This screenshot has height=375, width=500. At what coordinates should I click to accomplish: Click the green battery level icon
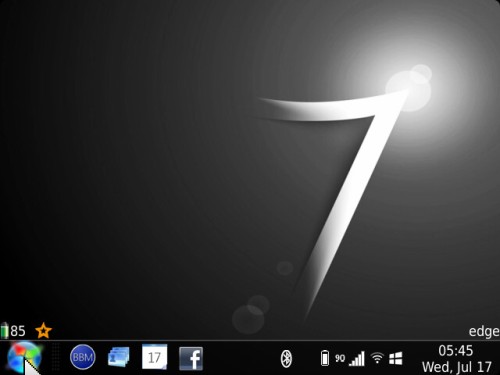[x=4, y=330]
